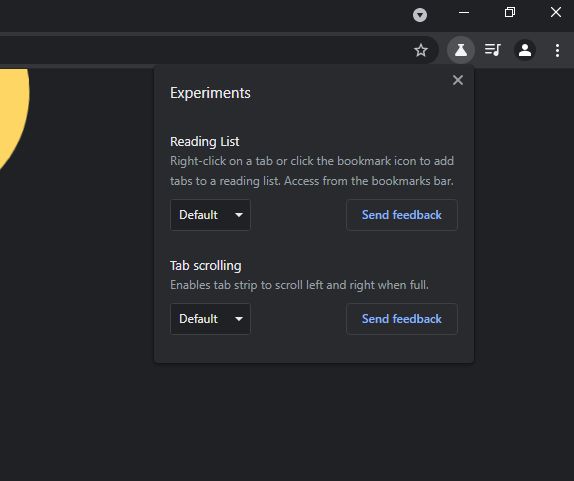The height and width of the screenshot is (481, 574).
Task: Click the Reading List title text
Action: [205, 142]
